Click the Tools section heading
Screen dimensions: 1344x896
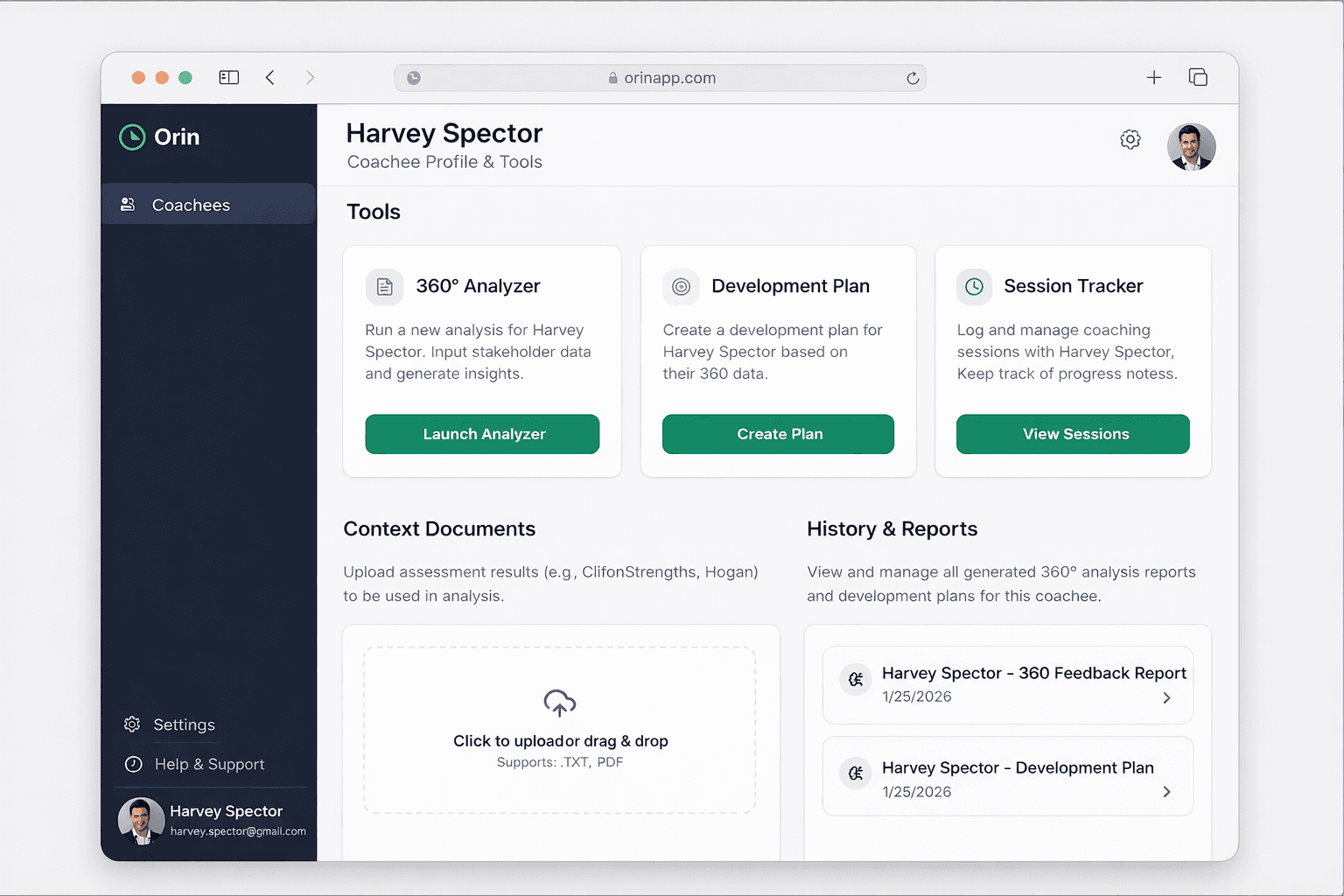coord(374,212)
